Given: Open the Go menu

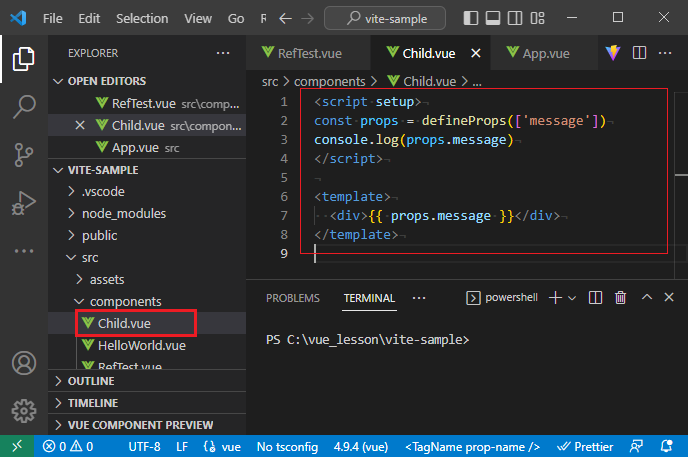Looking at the screenshot, I should point(236,18).
